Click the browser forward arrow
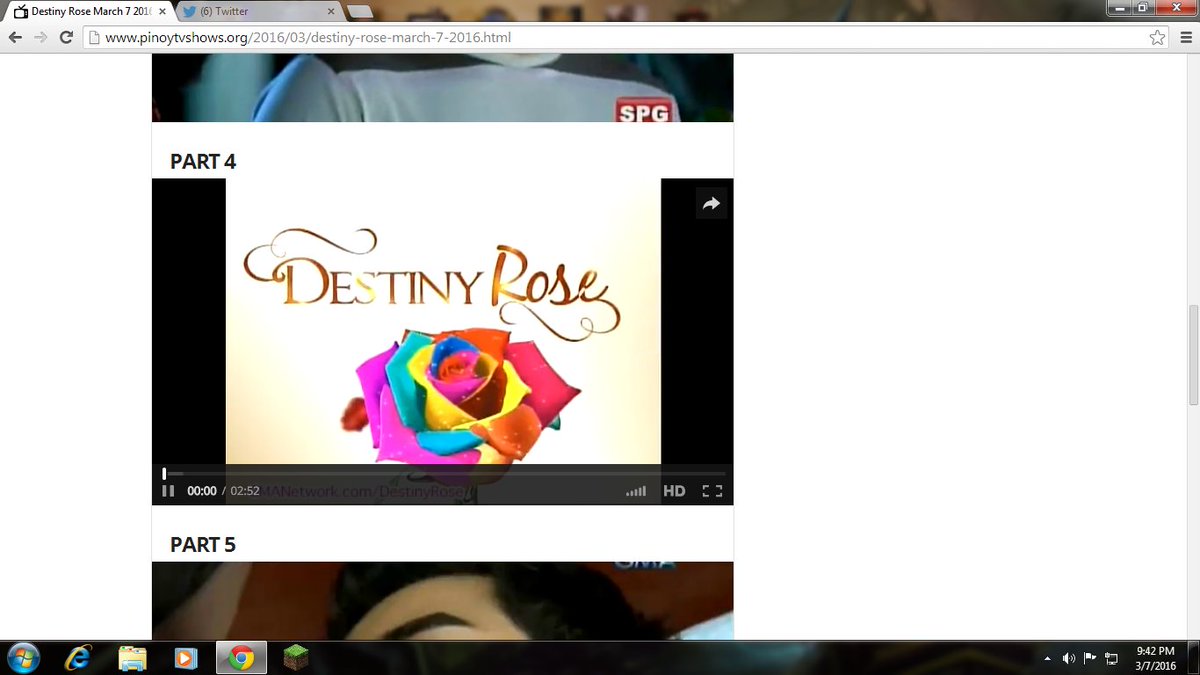Viewport: 1200px width, 675px height. point(41,37)
